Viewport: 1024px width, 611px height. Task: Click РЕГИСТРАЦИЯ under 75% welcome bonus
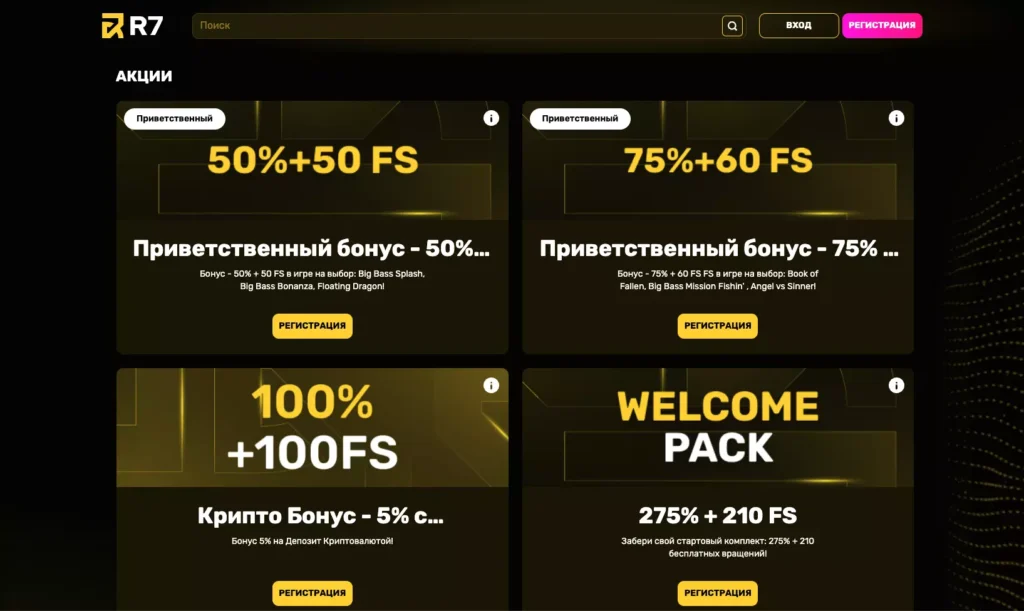pos(718,326)
